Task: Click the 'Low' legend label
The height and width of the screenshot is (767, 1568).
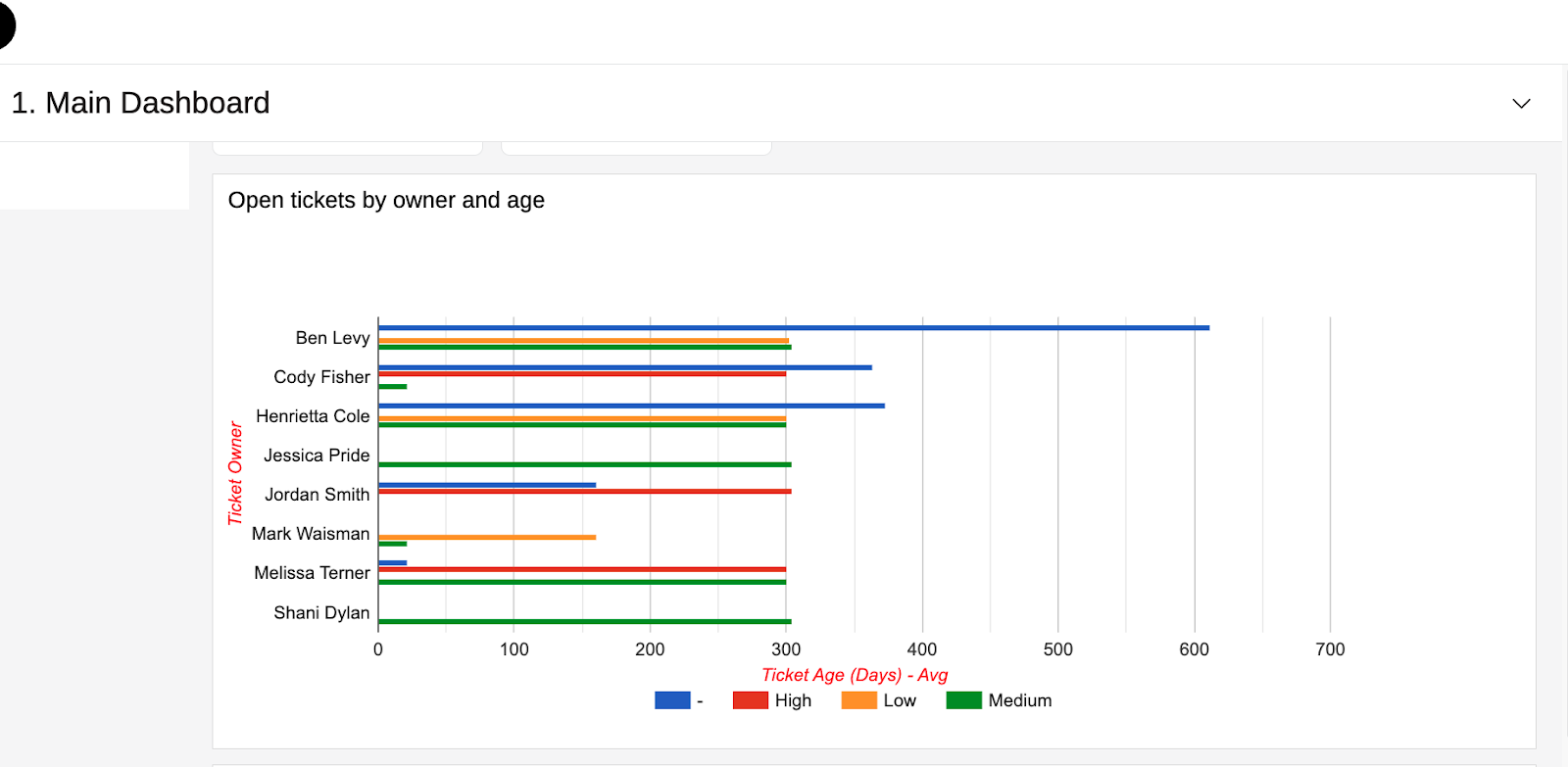Action: (x=900, y=700)
